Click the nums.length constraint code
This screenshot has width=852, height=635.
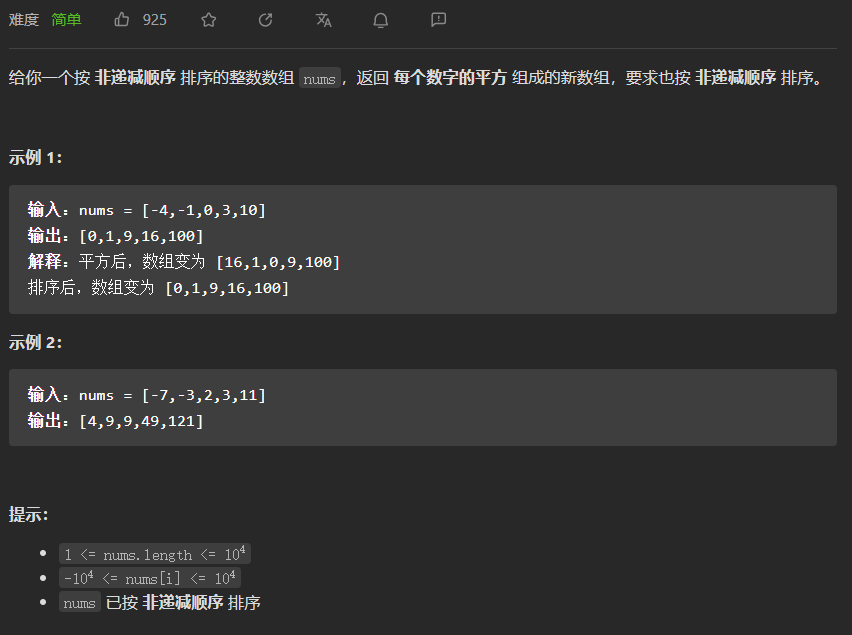coord(155,554)
